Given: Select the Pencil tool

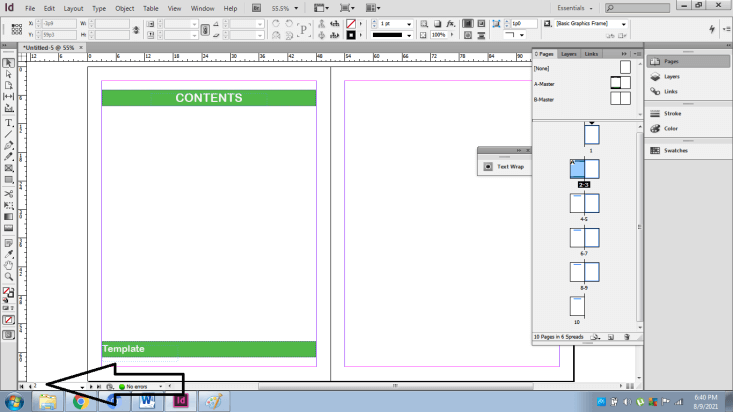Looking at the screenshot, I should (8, 157).
